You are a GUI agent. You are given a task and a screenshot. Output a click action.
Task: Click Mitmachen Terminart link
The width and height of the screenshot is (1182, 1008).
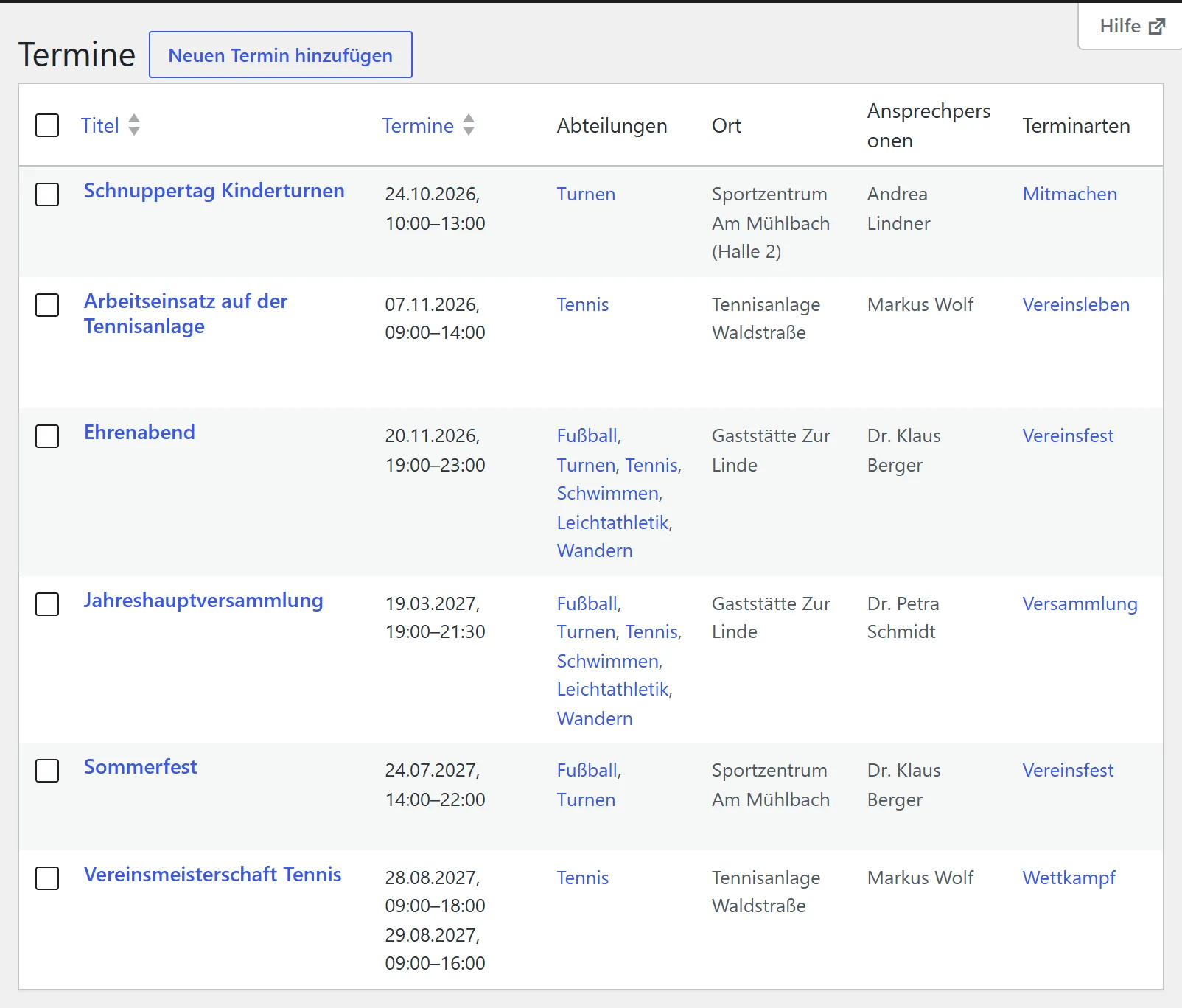1069,195
